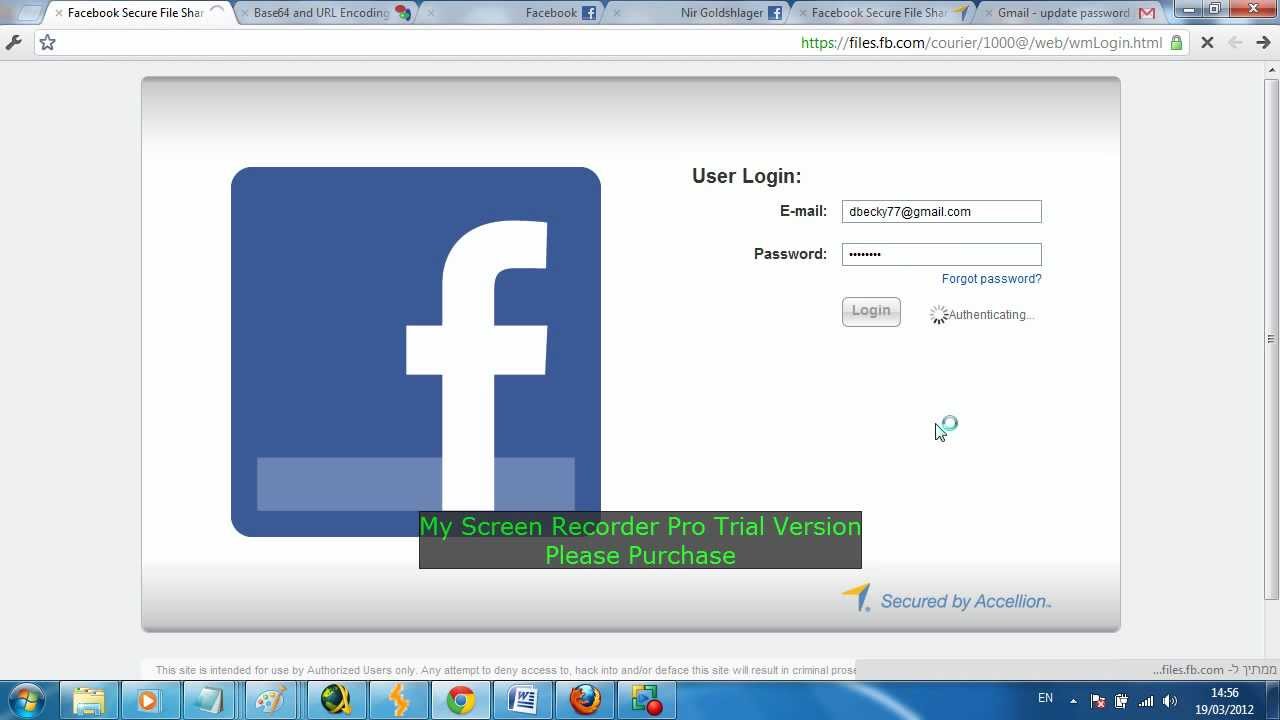
Task: Click the vertical scrollbar thumb
Action: 1271,338
